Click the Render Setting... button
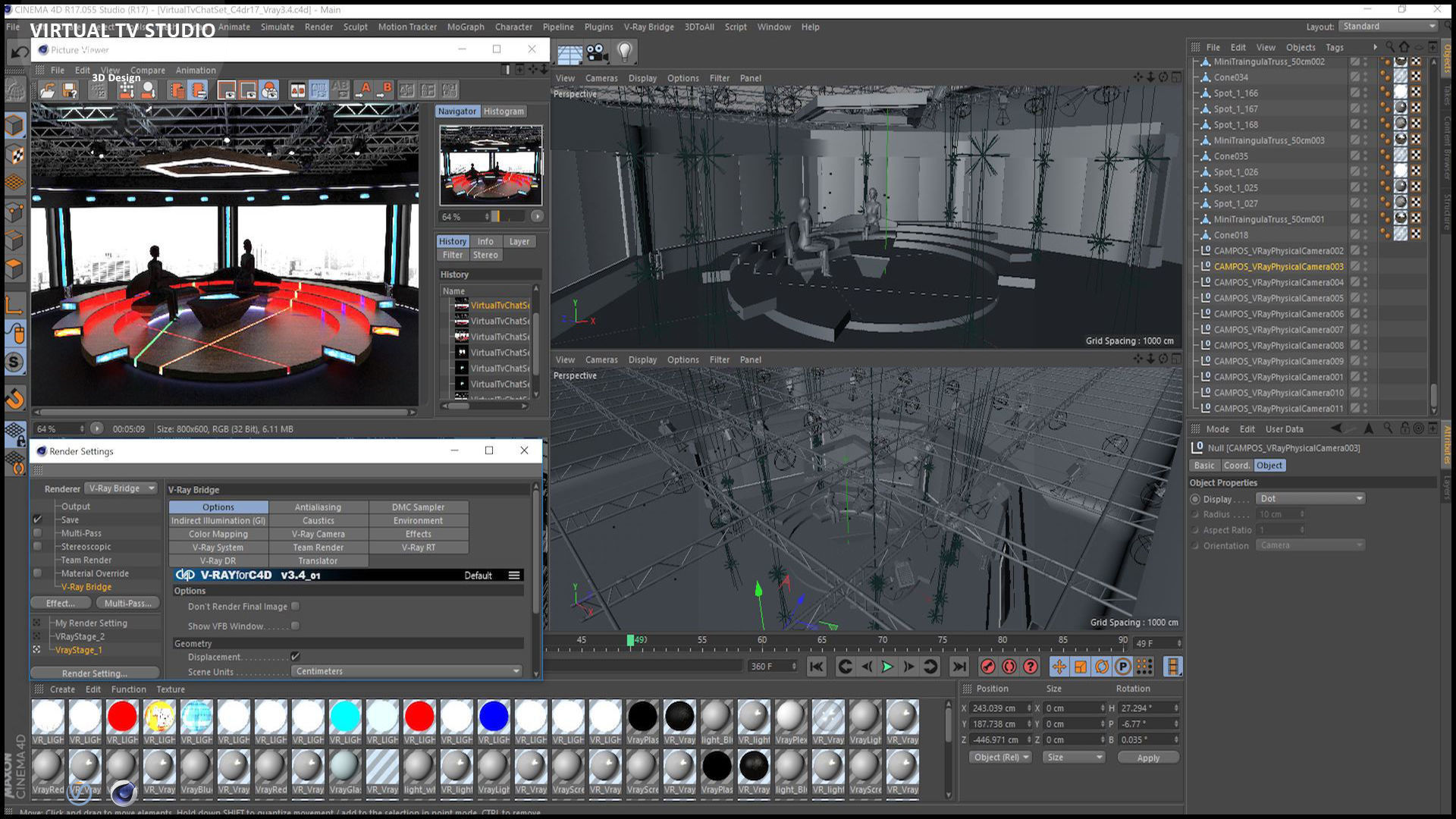Image resolution: width=1456 pixels, height=819 pixels. (x=95, y=673)
